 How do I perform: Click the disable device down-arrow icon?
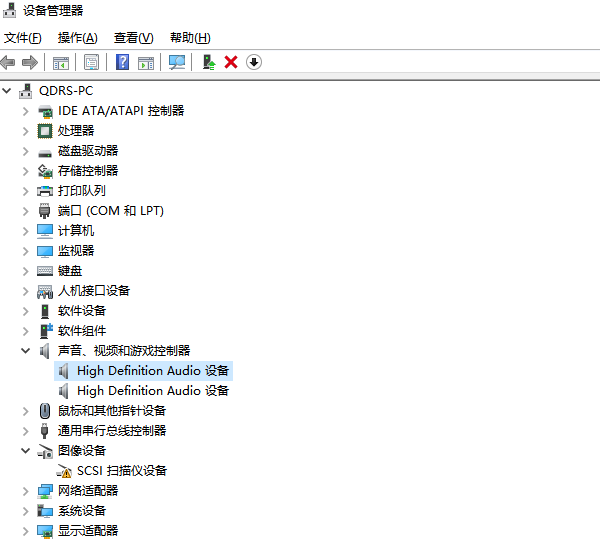click(x=254, y=62)
